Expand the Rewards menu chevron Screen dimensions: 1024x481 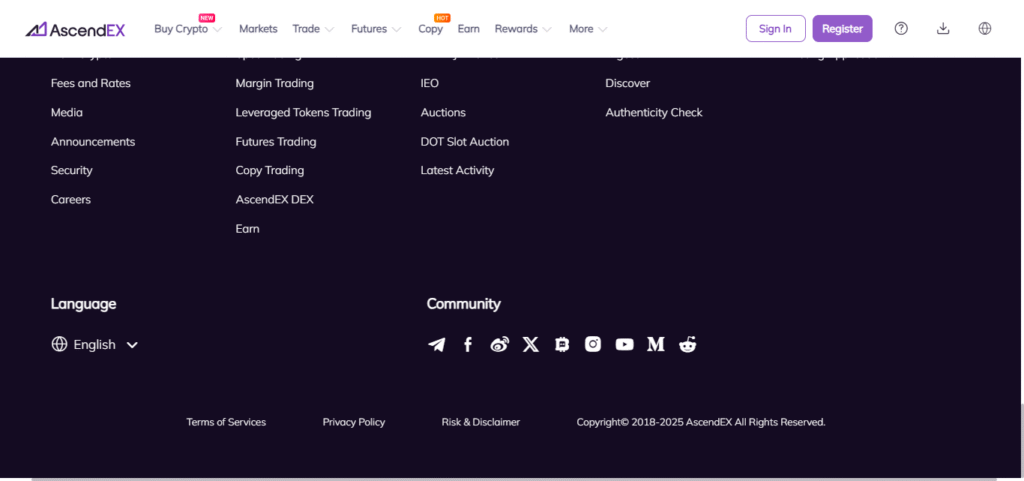[x=547, y=29]
